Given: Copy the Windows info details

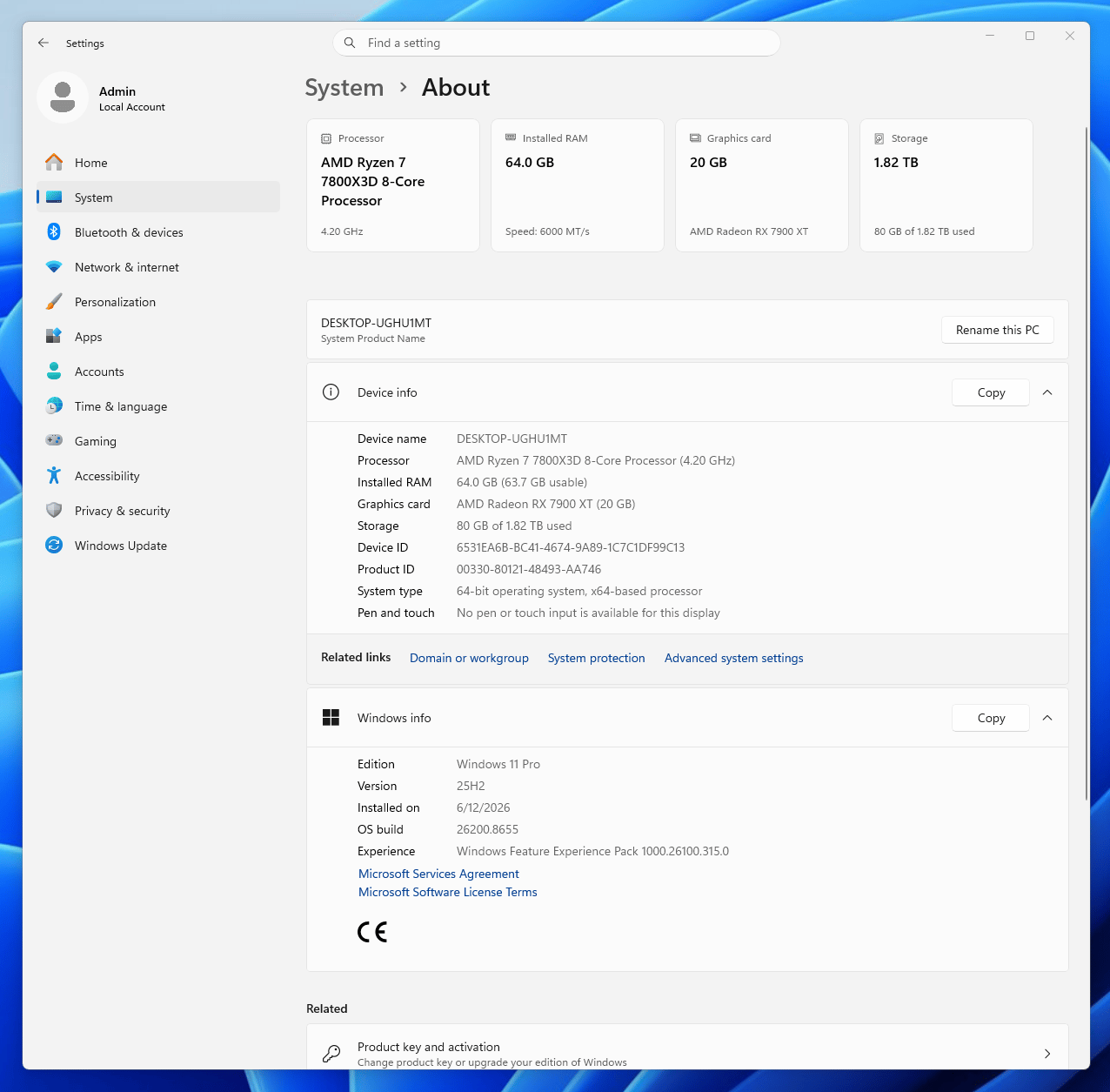Looking at the screenshot, I should (x=991, y=718).
